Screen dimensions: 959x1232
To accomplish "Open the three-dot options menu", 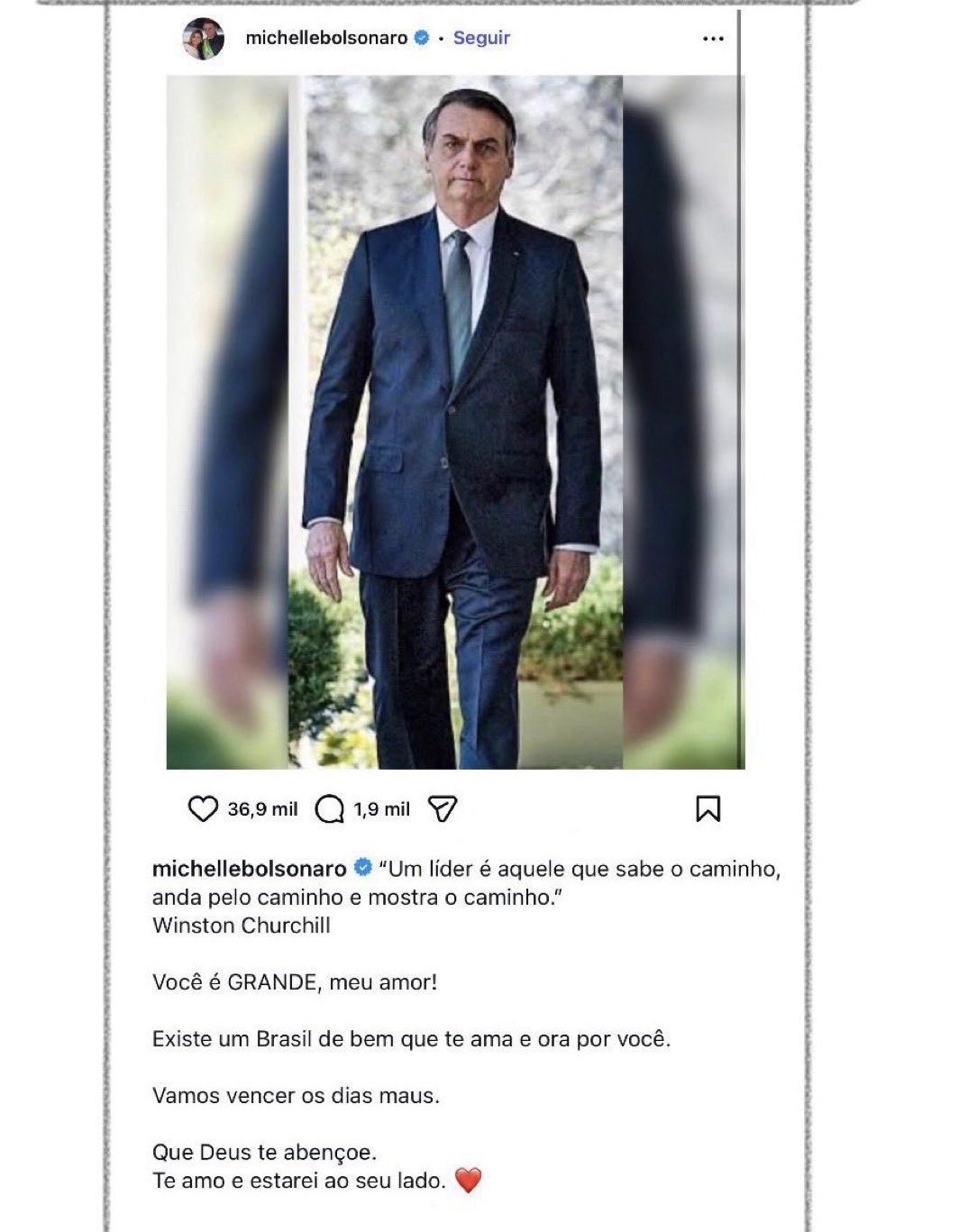I will 712,38.
